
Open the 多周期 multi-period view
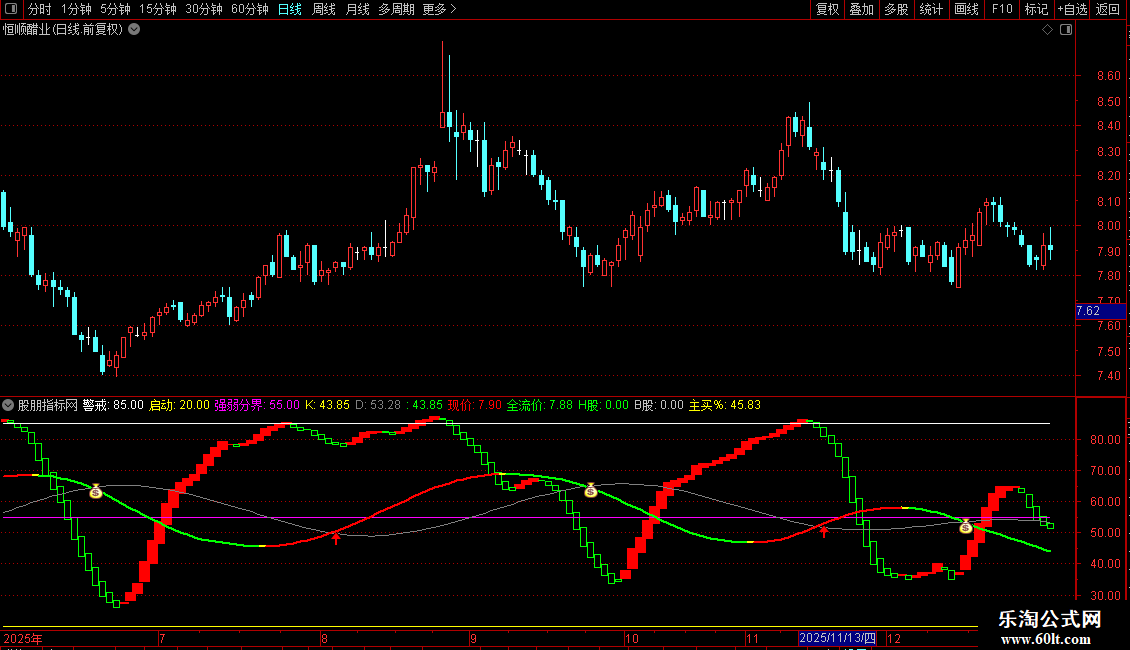click(396, 9)
